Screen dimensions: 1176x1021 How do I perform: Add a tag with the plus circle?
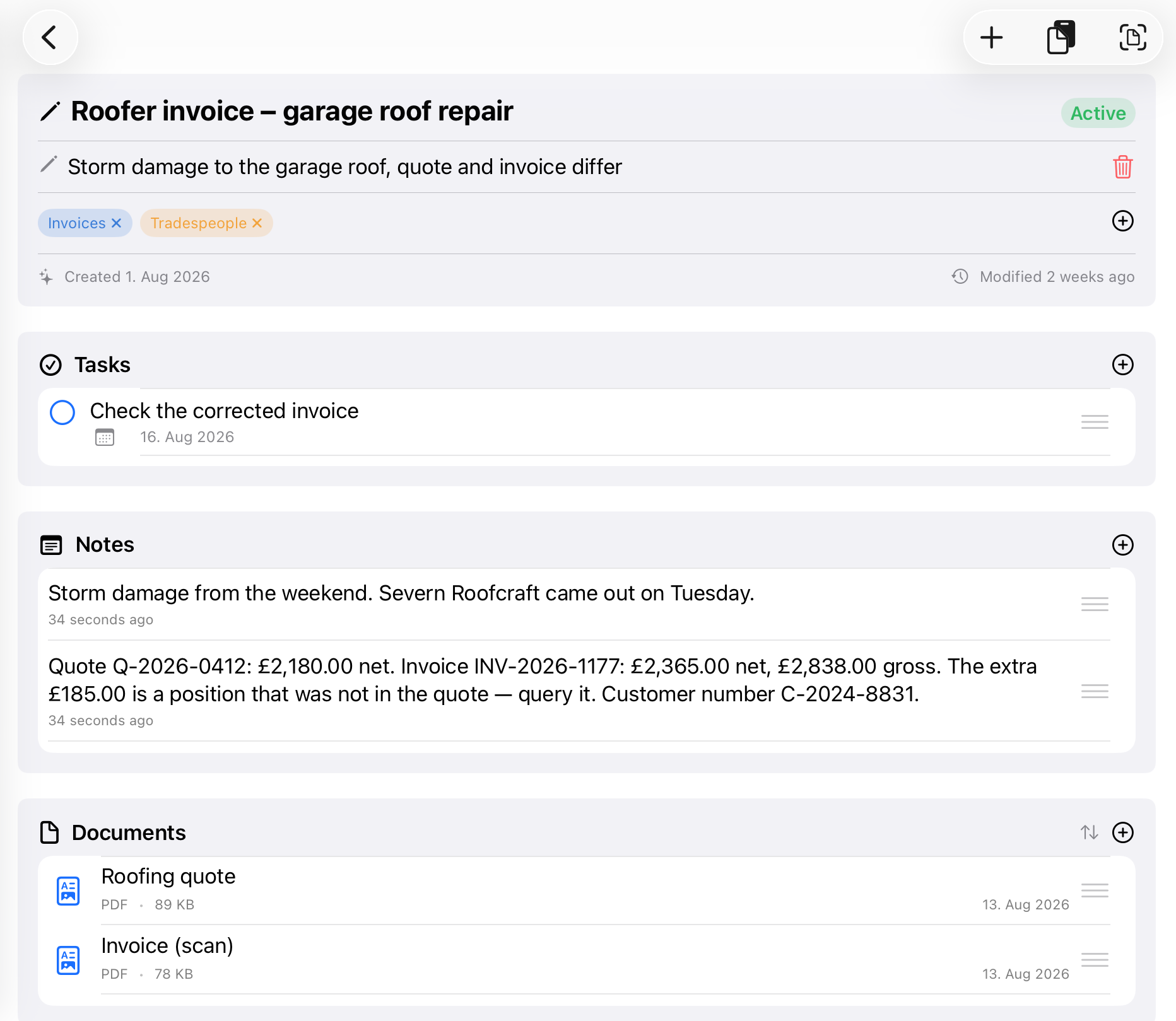click(1122, 221)
